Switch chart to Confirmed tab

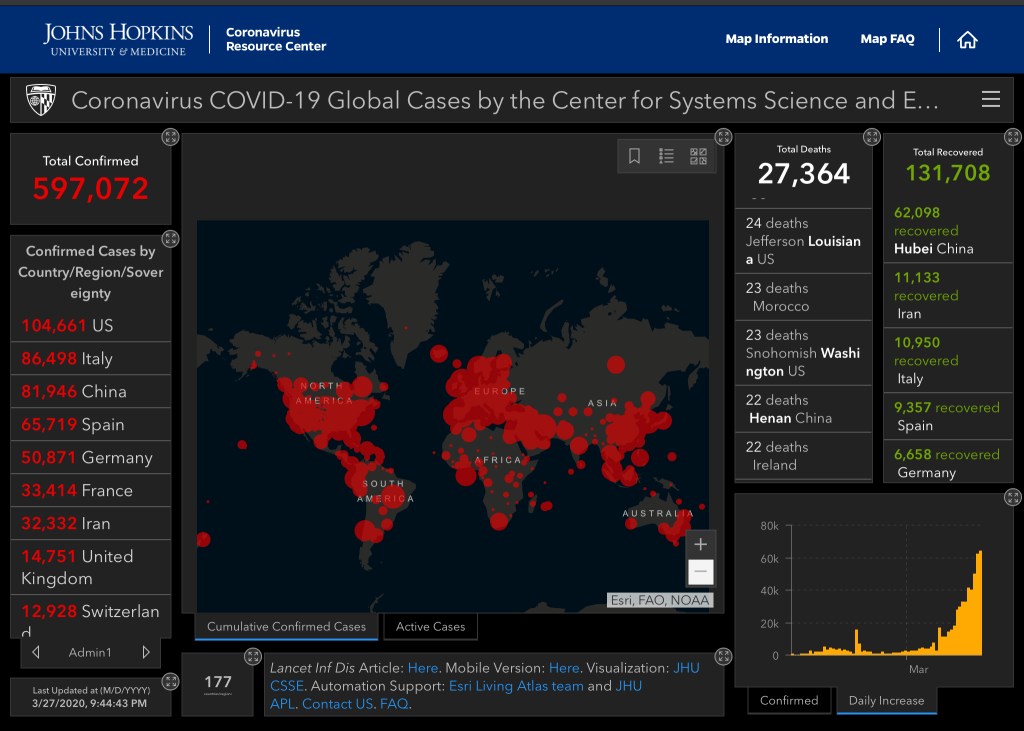click(789, 700)
